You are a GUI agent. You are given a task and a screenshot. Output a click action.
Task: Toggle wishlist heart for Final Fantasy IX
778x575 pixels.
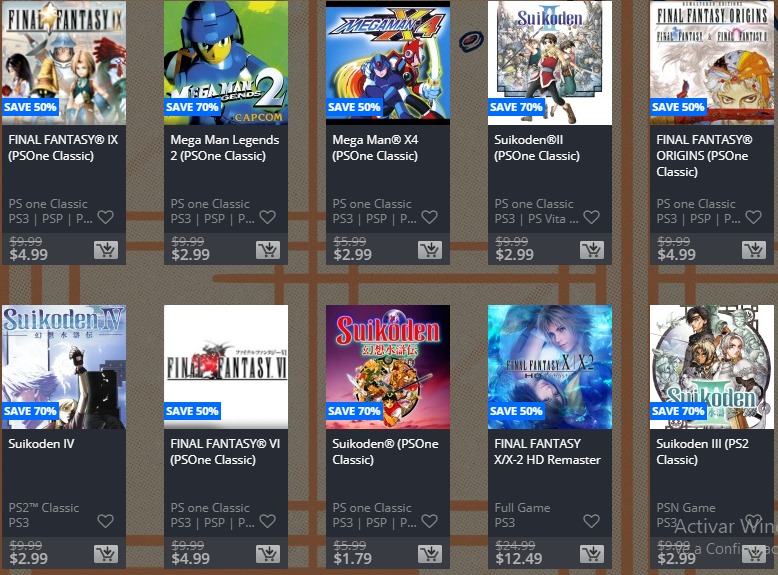pyautogui.click(x=105, y=217)
